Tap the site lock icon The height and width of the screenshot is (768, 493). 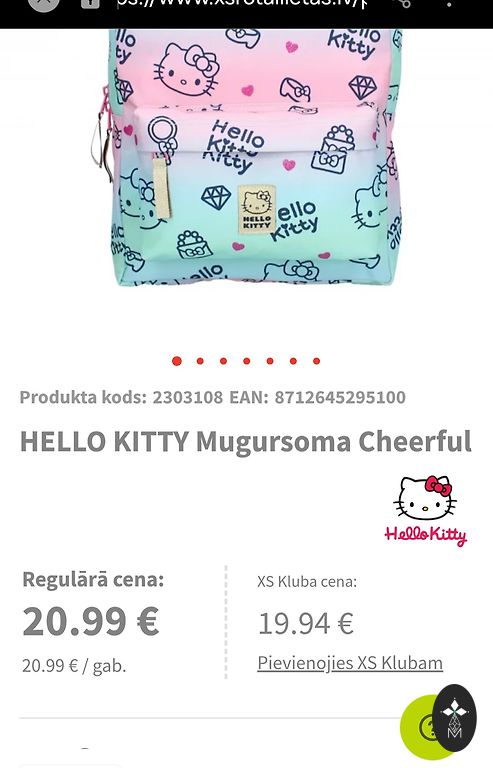[90, 4]
